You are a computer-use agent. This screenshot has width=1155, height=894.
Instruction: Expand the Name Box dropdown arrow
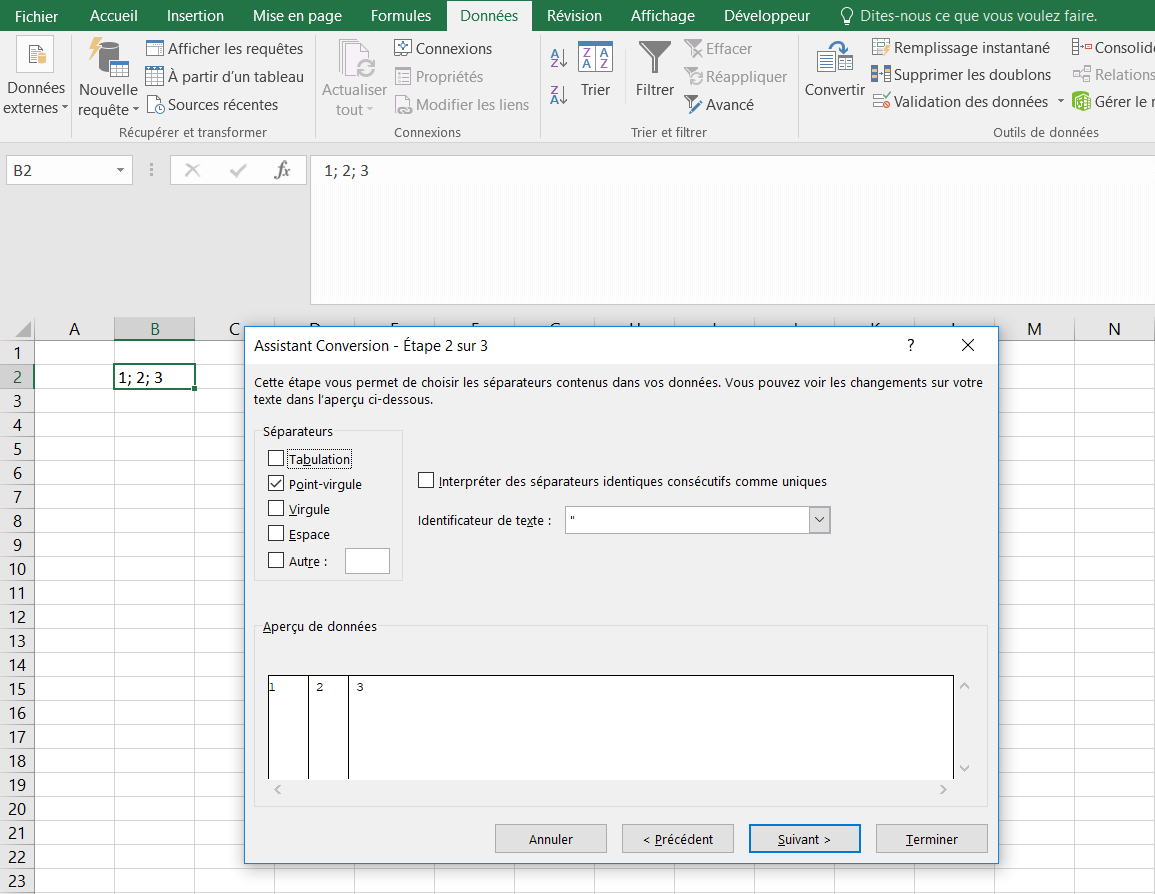[x=120, y=171]
